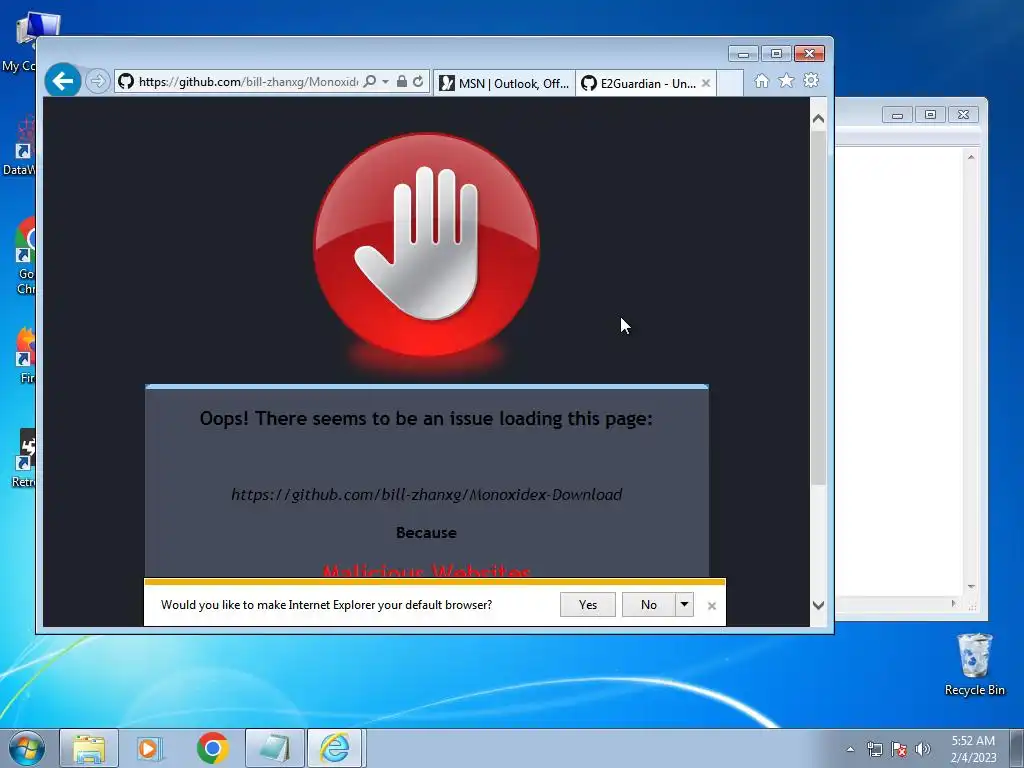This screenshot has height=768, width=1024.
Task: Open Action Center flag icon
Action: (x=899, y=749)
